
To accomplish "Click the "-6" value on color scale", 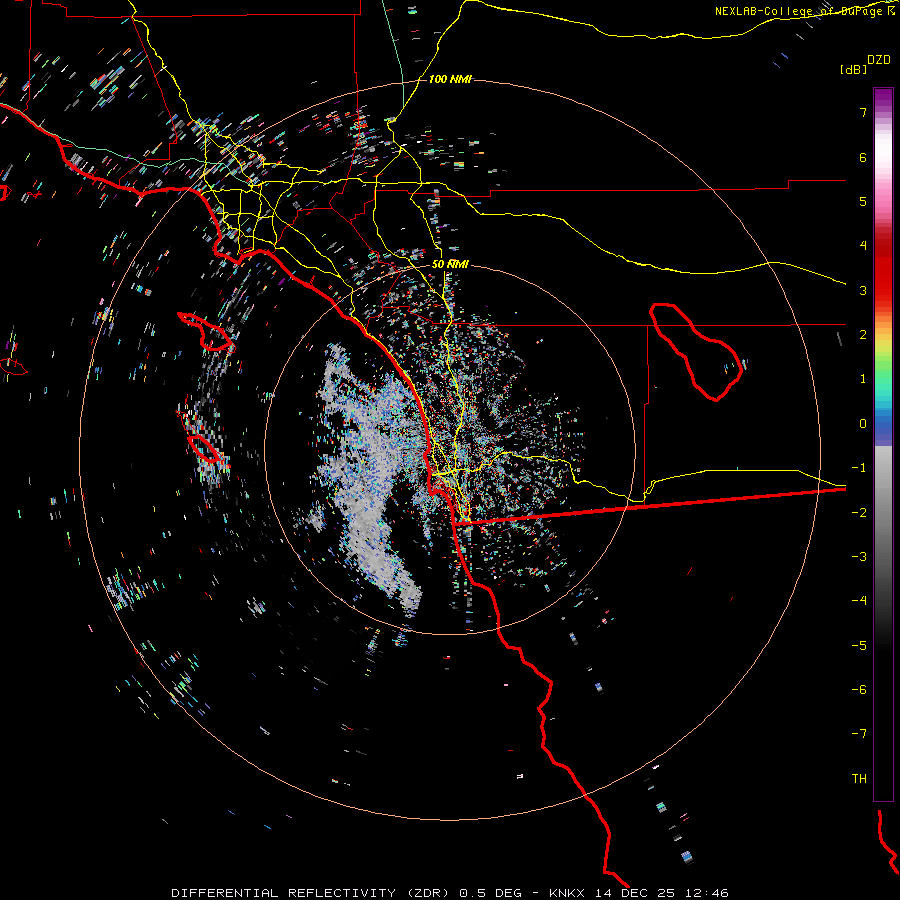I will [x=859, y=690].
